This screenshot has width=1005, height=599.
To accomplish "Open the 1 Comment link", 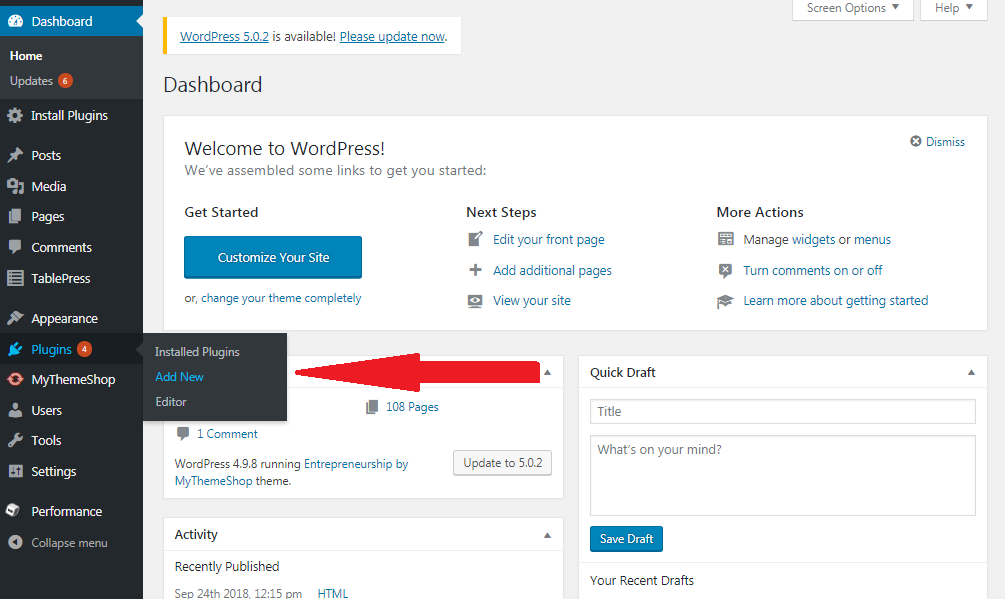I will pyautogui.click(x=227, y=434).
